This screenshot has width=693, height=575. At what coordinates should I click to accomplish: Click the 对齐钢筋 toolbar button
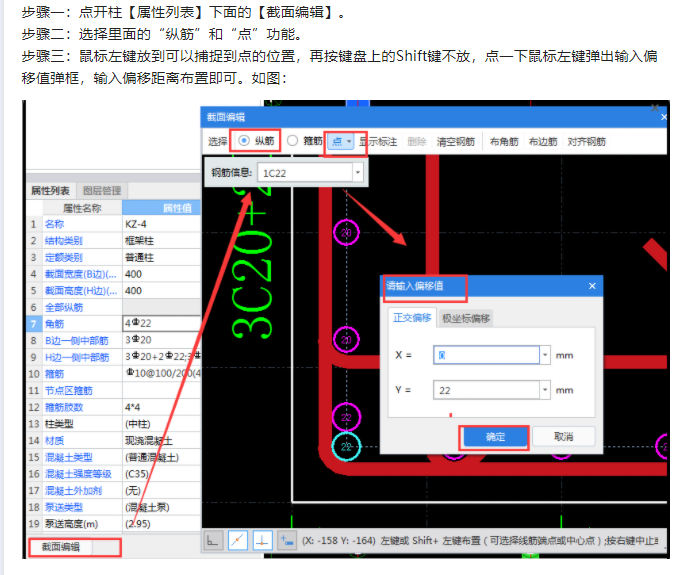586,142
